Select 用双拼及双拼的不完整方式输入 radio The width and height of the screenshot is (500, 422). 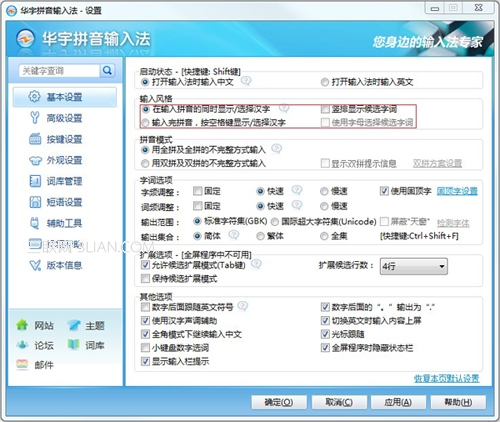pyautogui.click(x=145, y=163)
